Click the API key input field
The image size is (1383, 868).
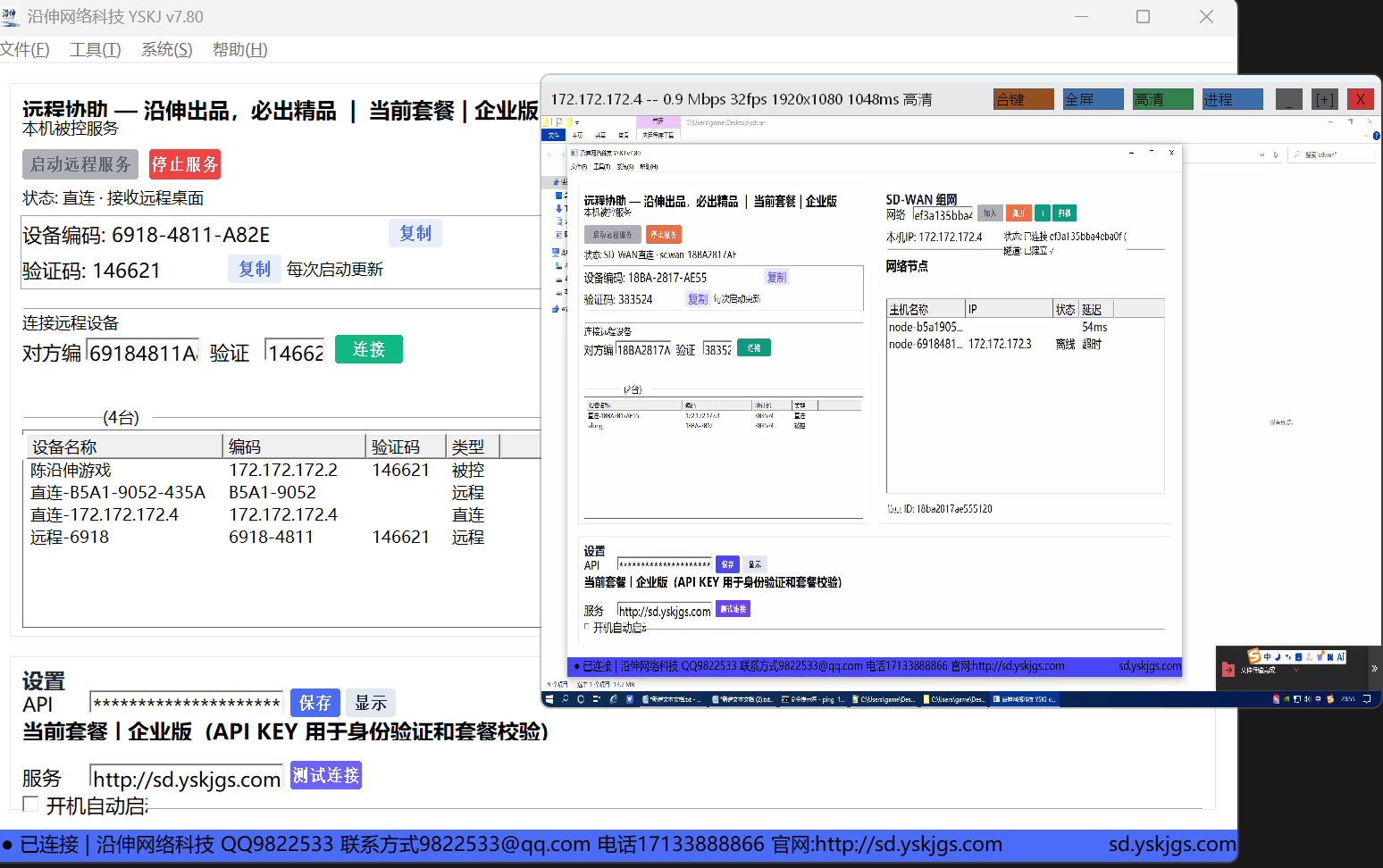(186, 703)
